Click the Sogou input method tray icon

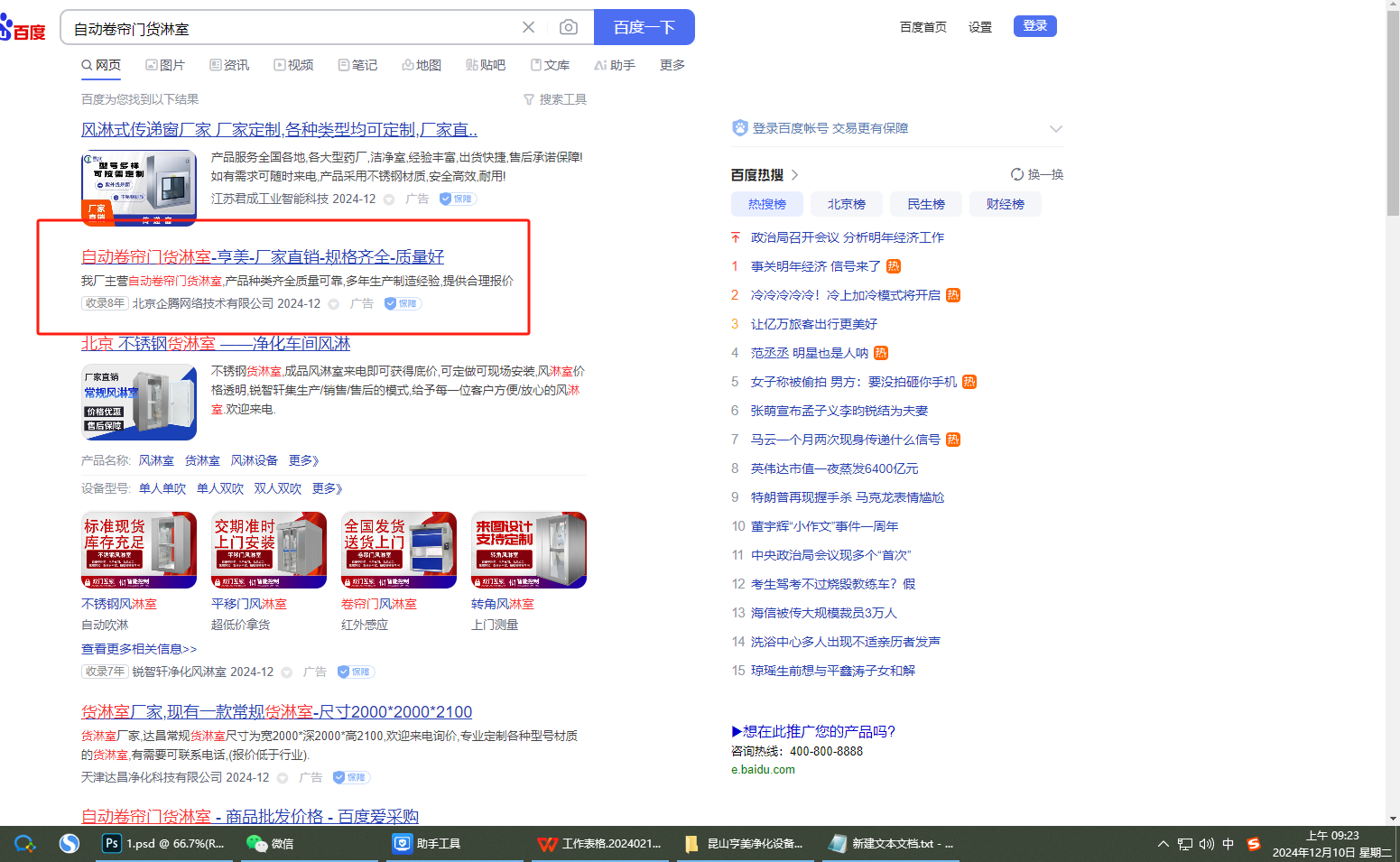coord(1253,844)
